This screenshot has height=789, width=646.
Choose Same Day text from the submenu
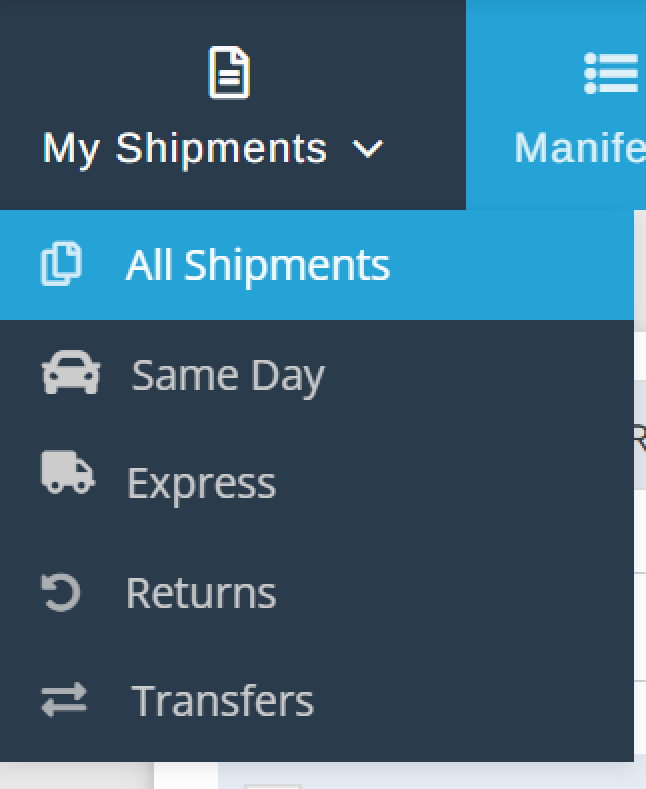[x=228, y=376]
